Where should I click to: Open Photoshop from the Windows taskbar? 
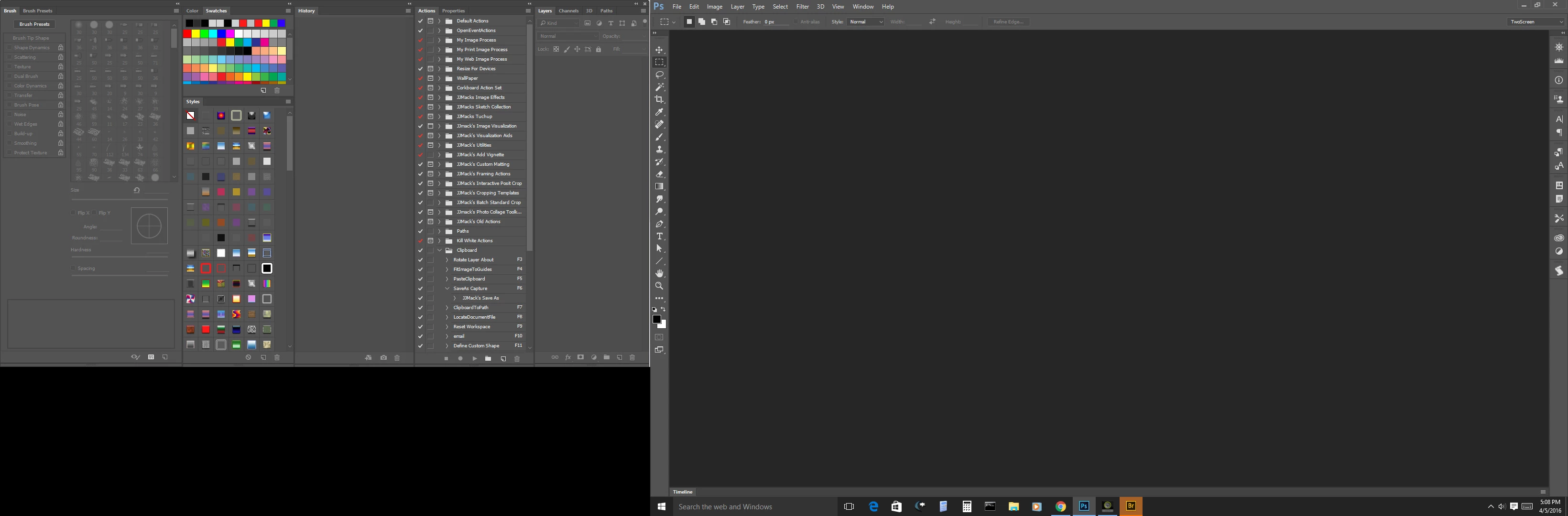[1083, 506]
